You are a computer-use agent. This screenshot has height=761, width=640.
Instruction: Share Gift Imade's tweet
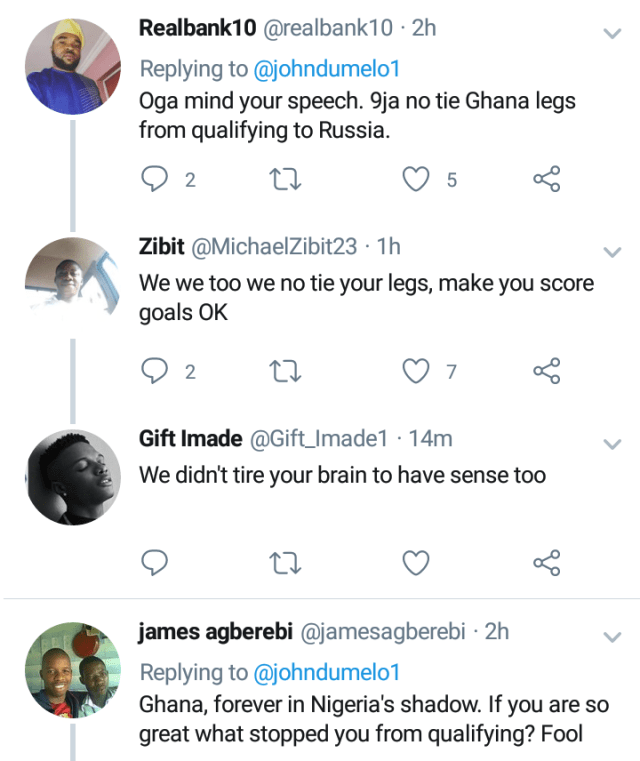tap(546, 563)
